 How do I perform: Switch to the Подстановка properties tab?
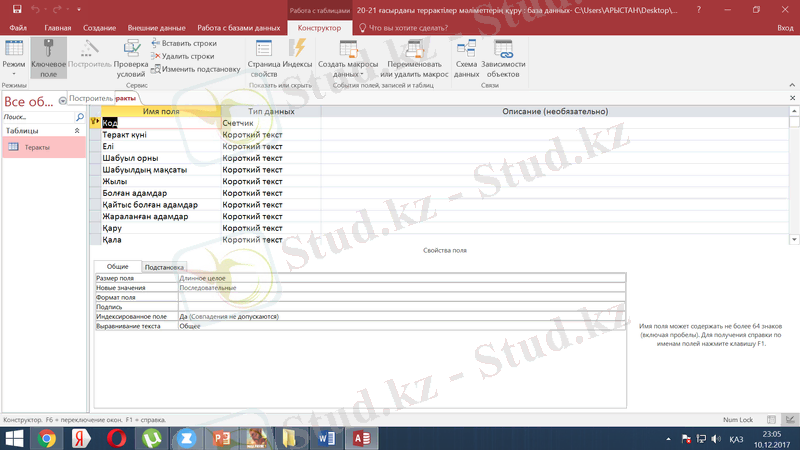coord(164,267)
